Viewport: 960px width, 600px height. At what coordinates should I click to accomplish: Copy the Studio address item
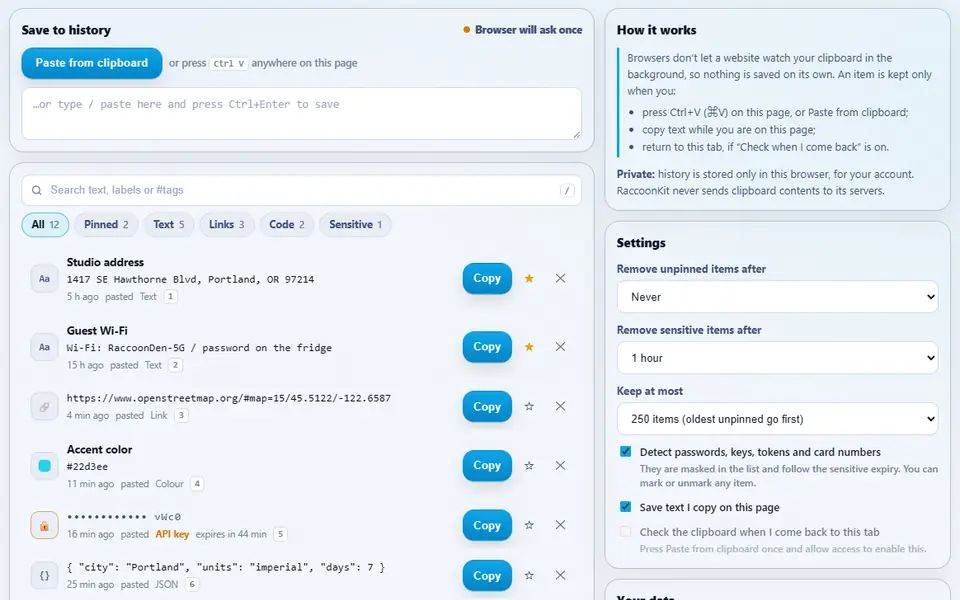tap(487, 279)
